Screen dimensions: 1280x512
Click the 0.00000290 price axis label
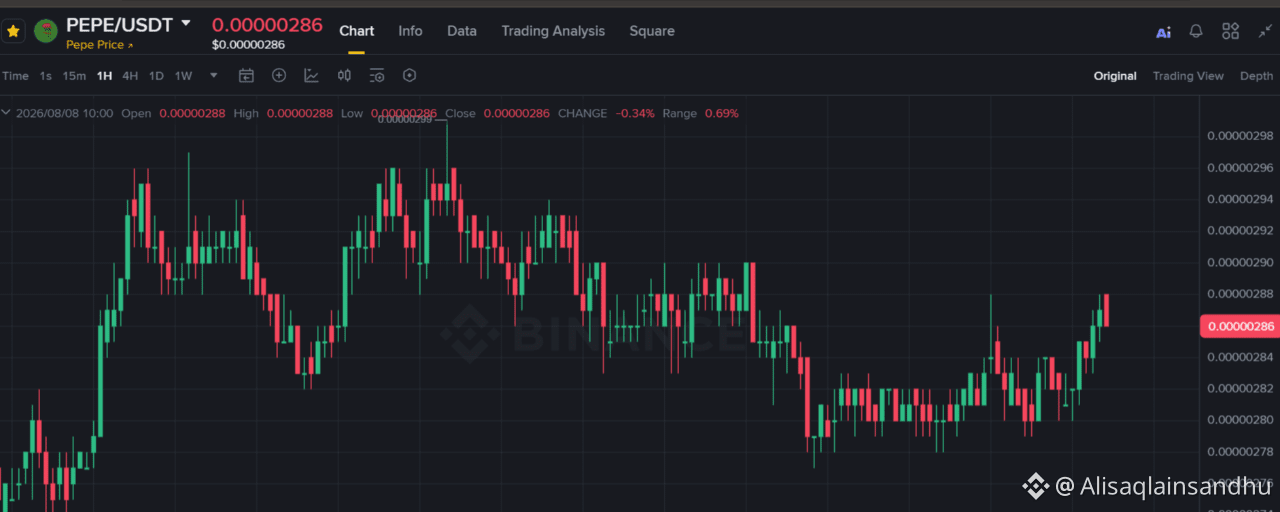click(x=1240, y=262)
